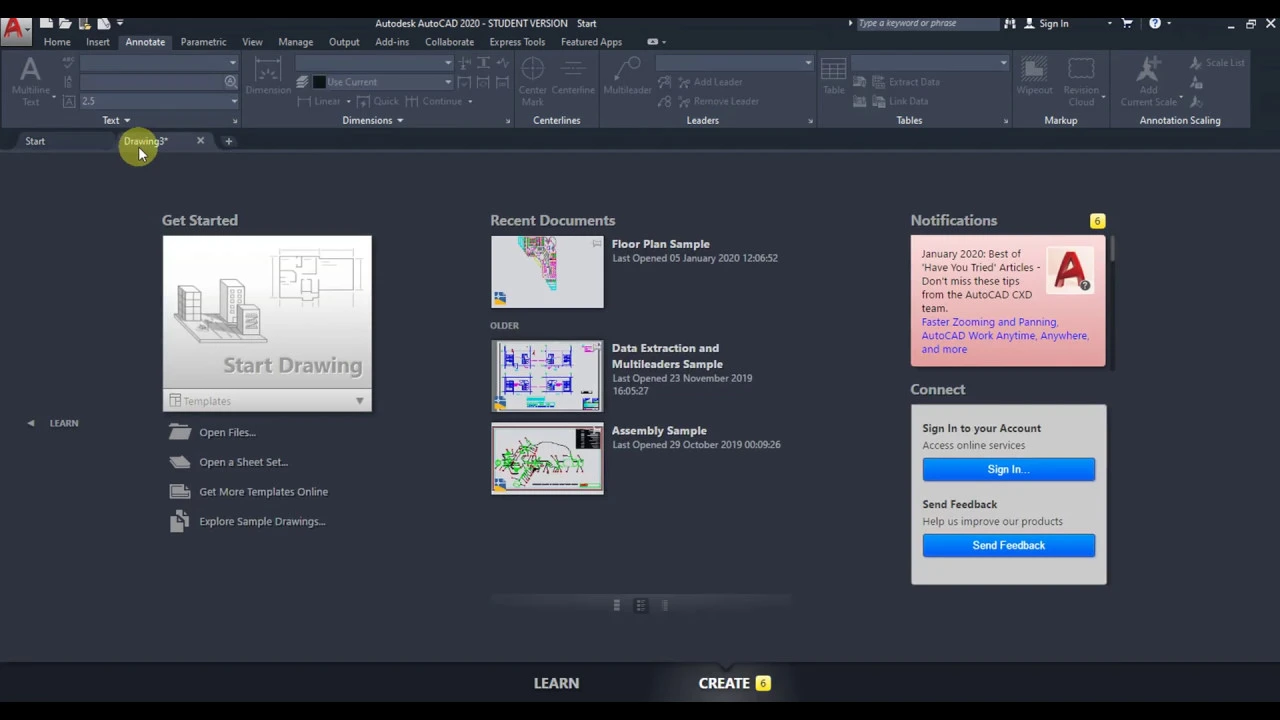
Task: Open the Floor Plan Sample thumbnail
Action: pyautogui.click(x=547, y=271)
